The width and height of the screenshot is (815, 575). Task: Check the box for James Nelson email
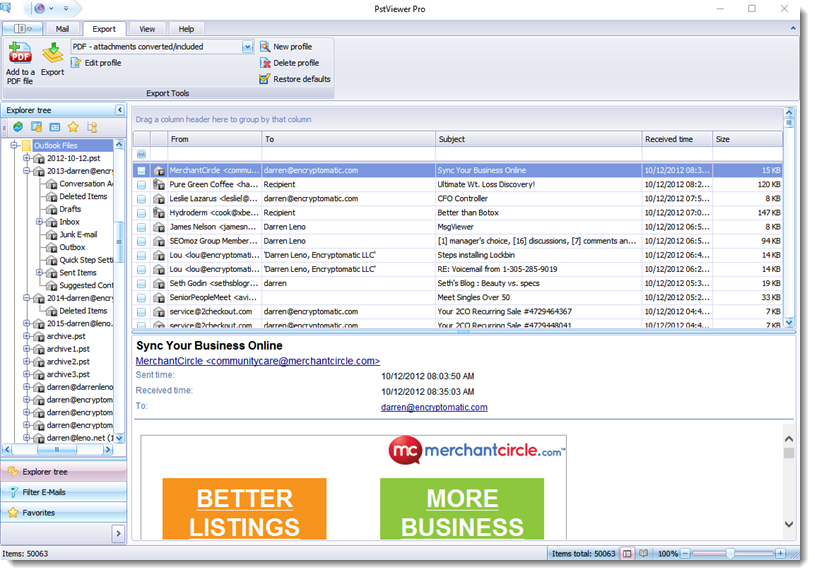point(141,227)
